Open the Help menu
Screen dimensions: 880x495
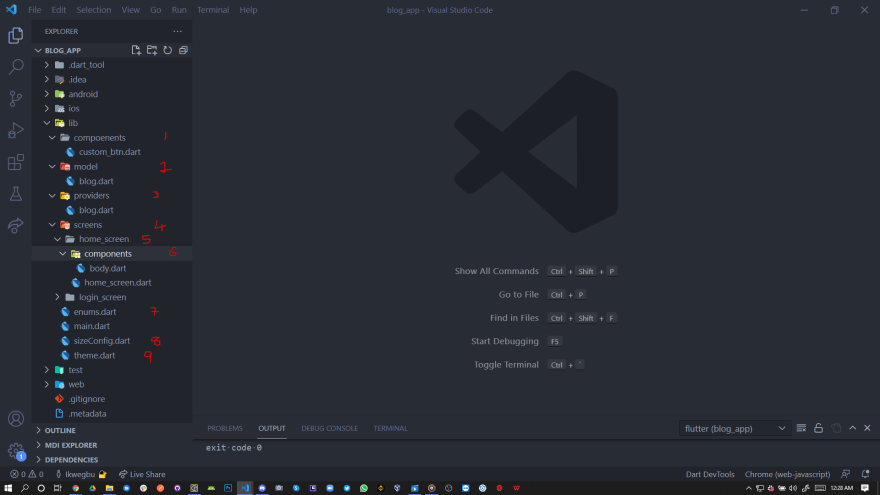[x=248, y=10]
